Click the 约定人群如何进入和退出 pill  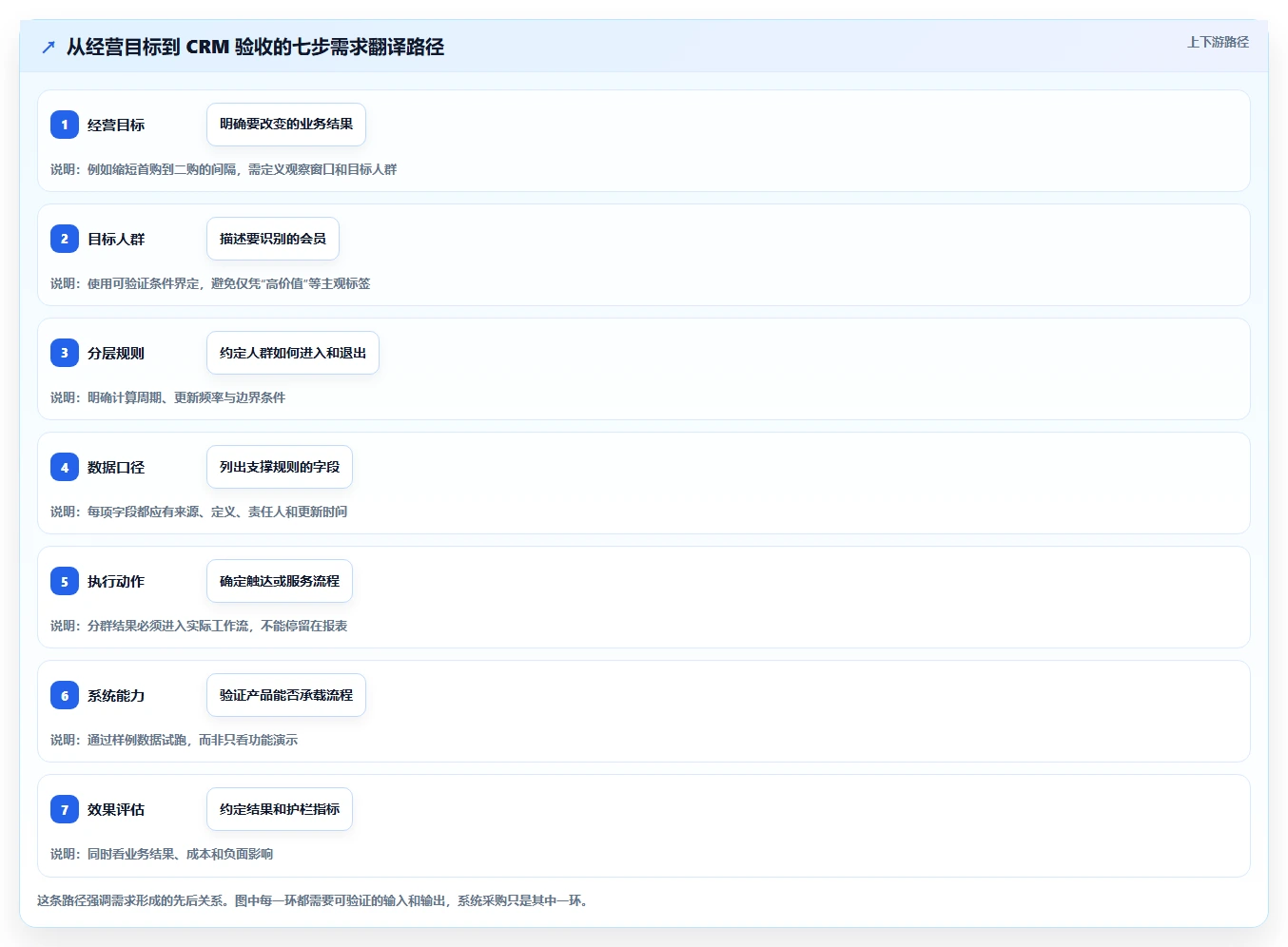coord(293,353)
